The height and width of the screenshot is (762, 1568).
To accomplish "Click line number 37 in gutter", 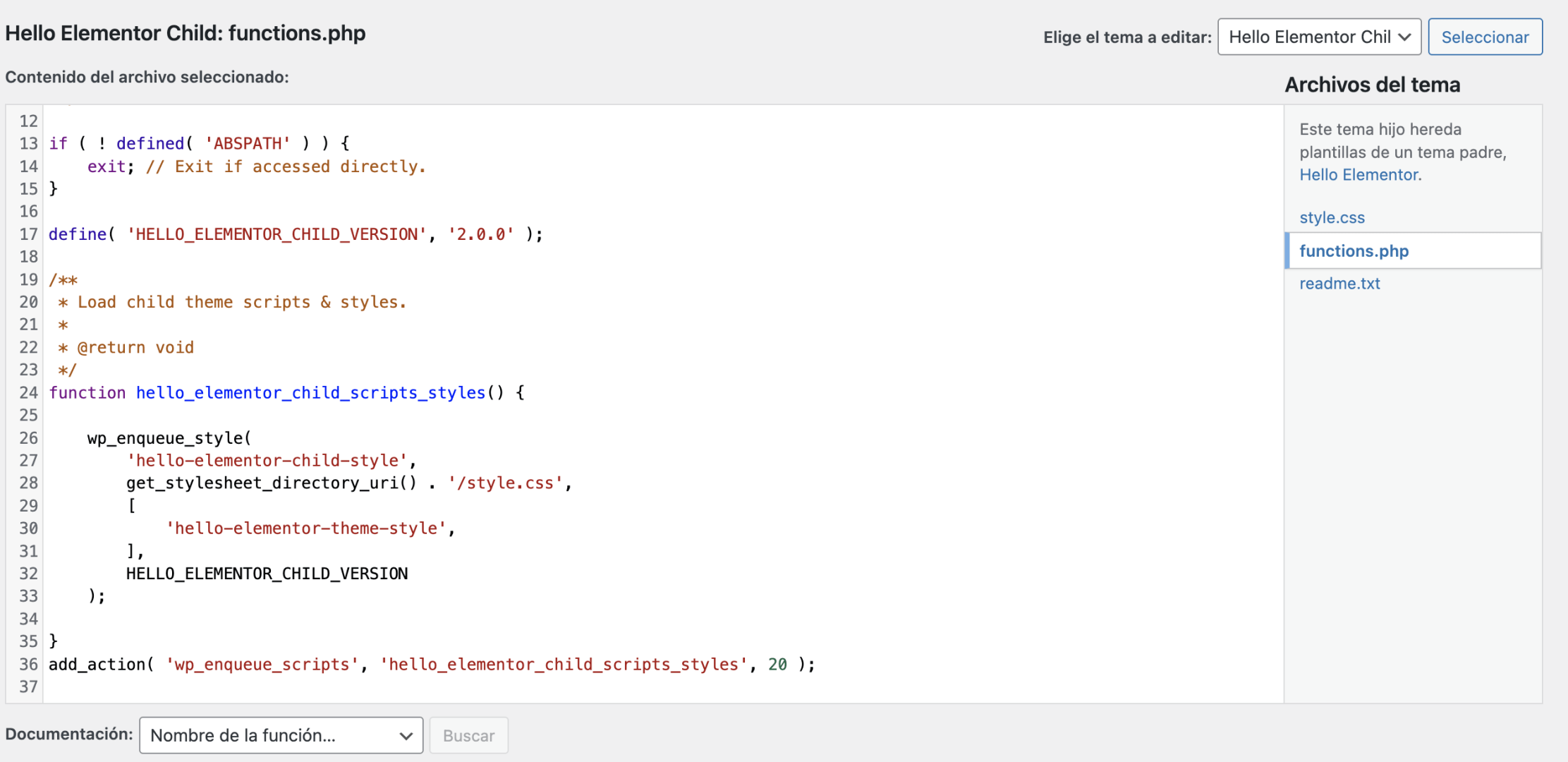I will coord(28,687).
